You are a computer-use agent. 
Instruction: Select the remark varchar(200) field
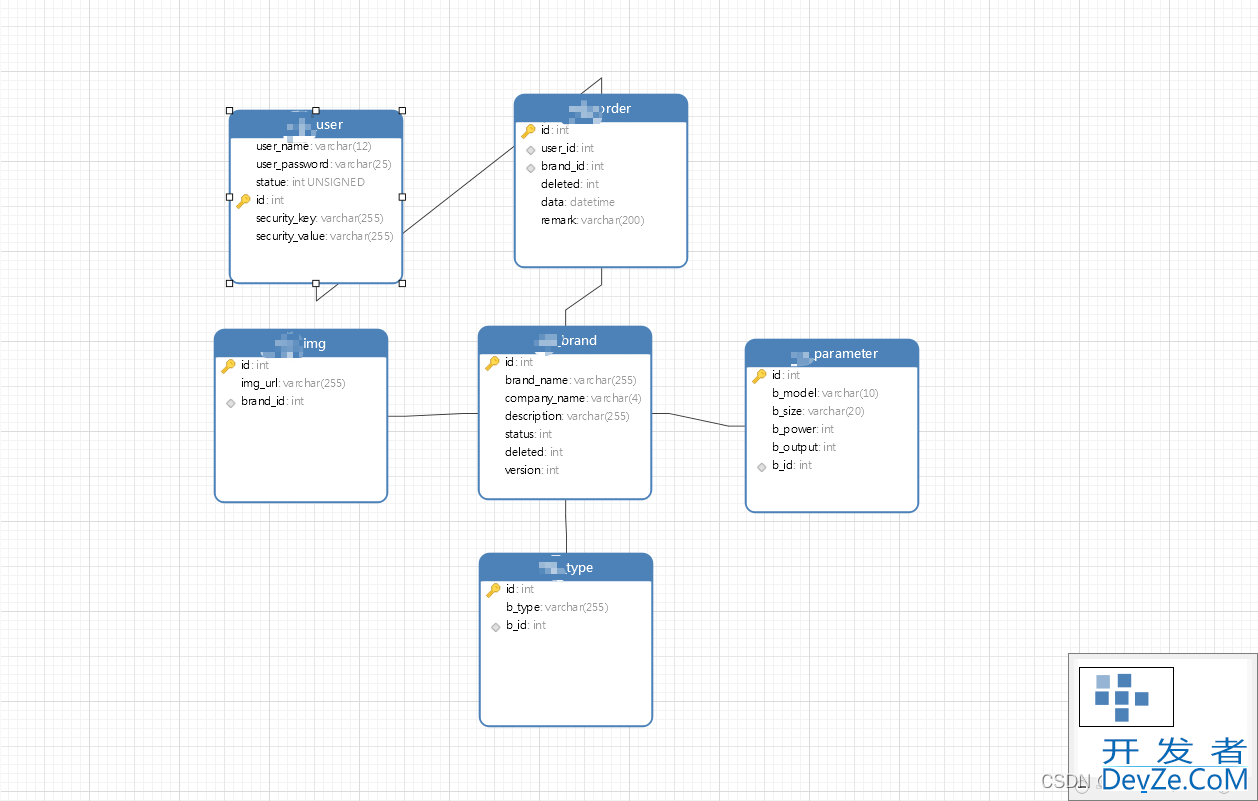tap(592, 220)
